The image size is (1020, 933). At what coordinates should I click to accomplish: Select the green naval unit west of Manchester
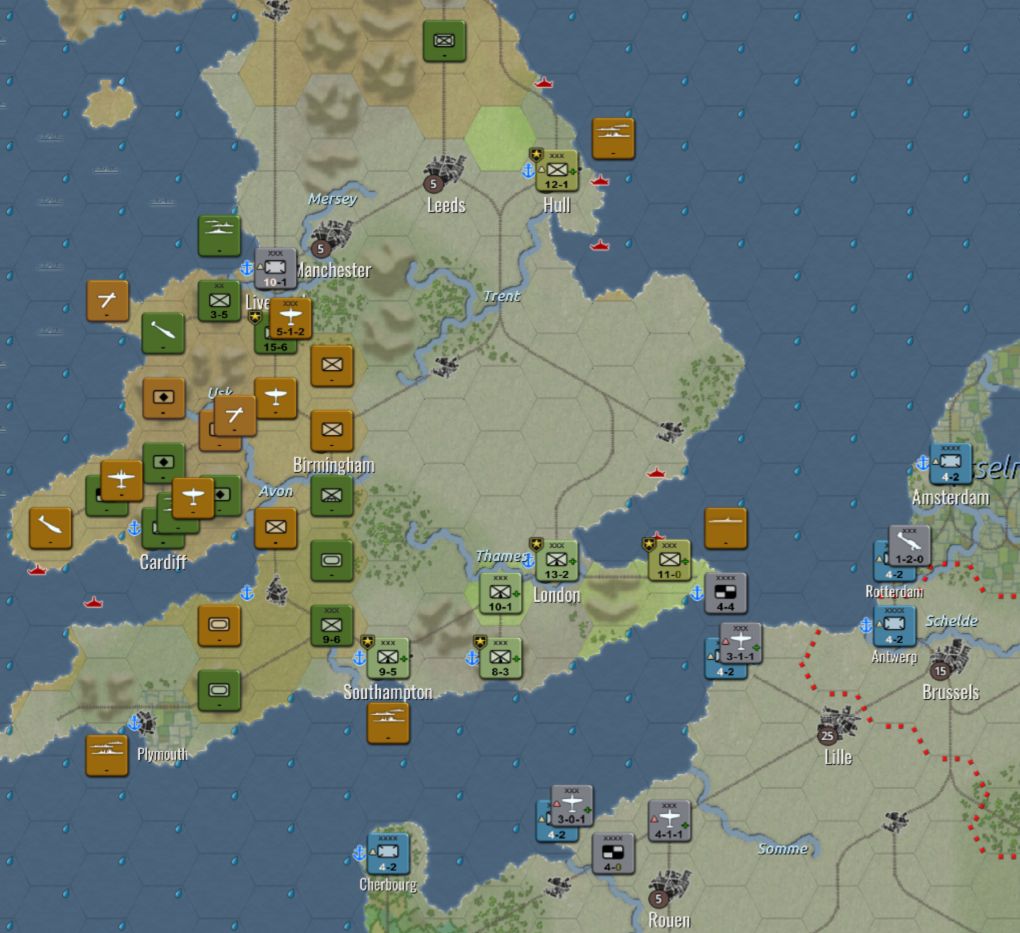pos(219,236)
